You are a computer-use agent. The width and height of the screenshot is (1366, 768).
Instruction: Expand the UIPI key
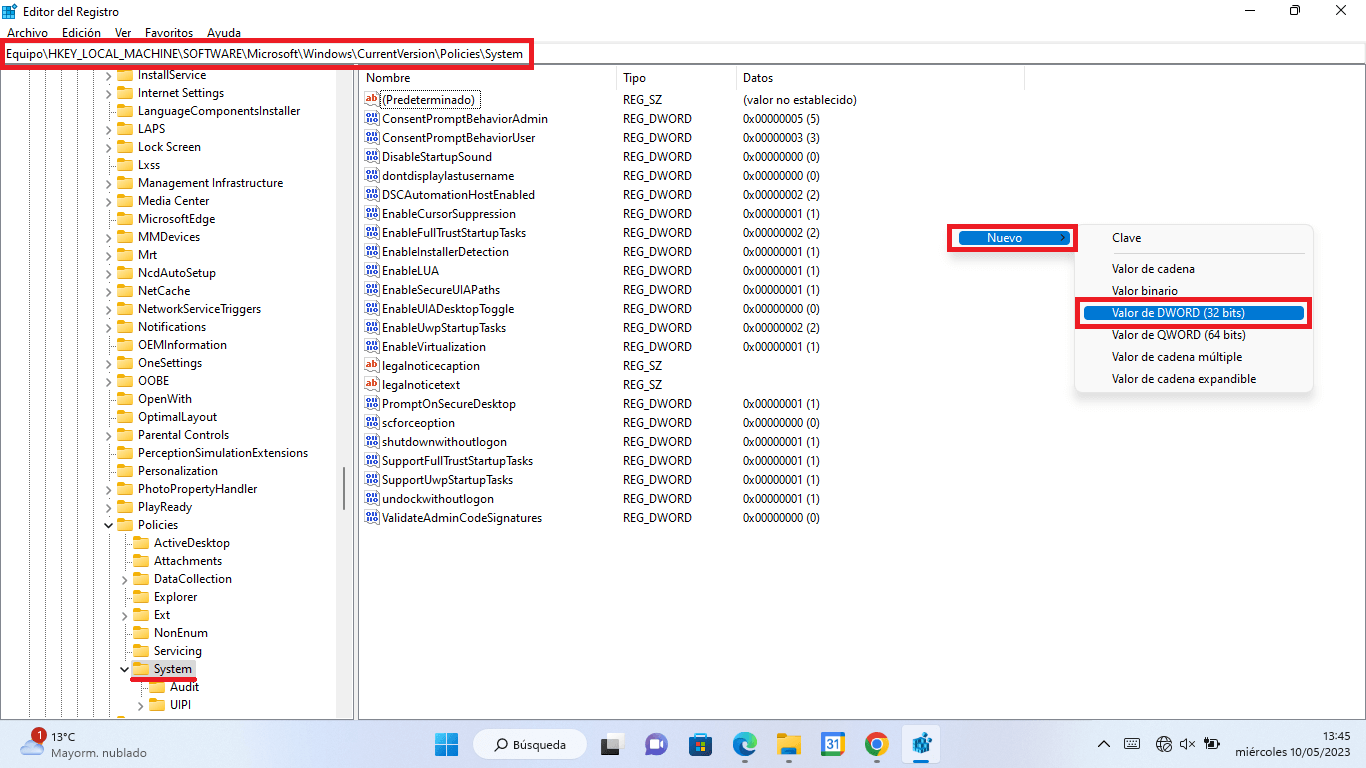(x=140, y=705)
